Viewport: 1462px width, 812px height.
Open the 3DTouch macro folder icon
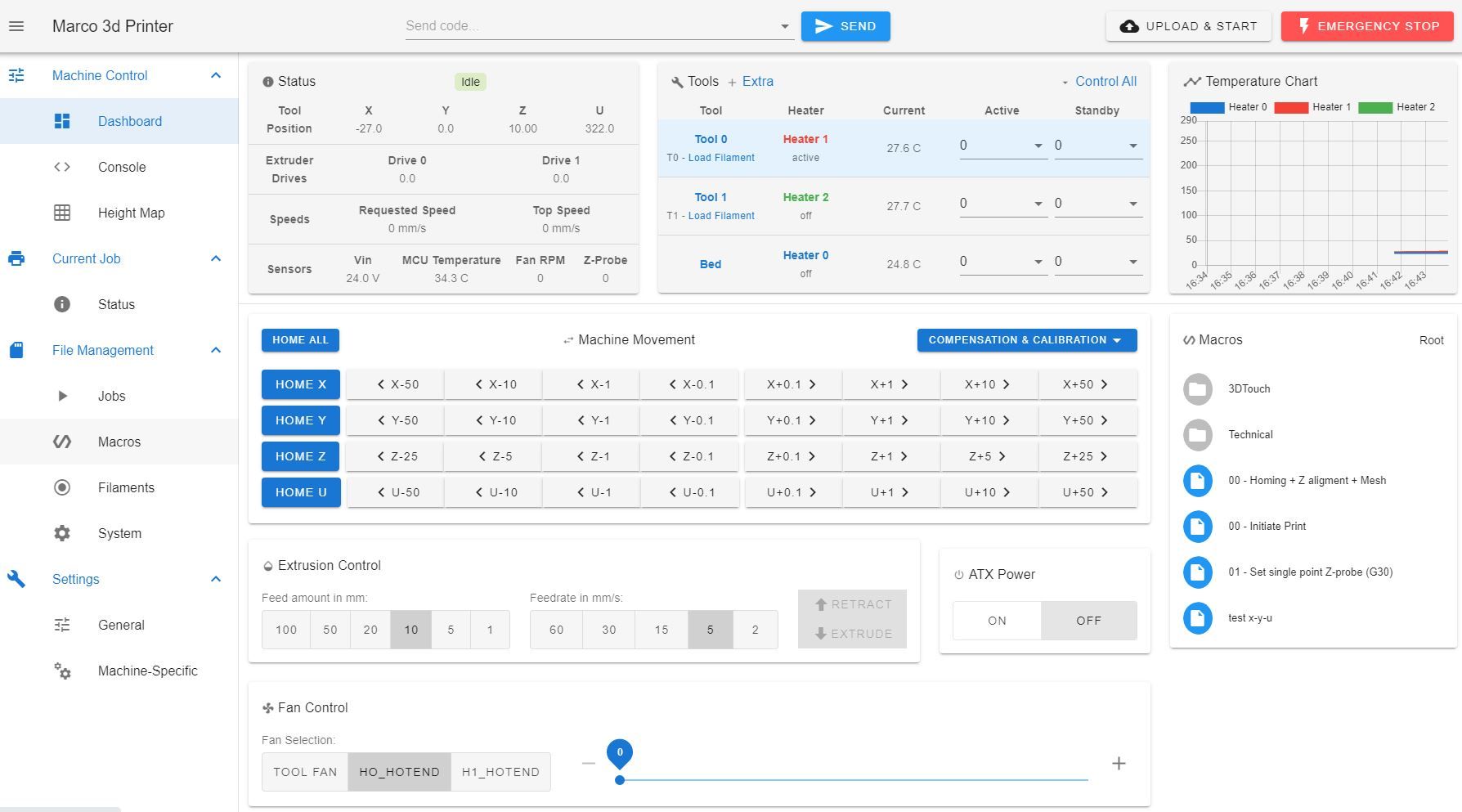[1198, 389]
